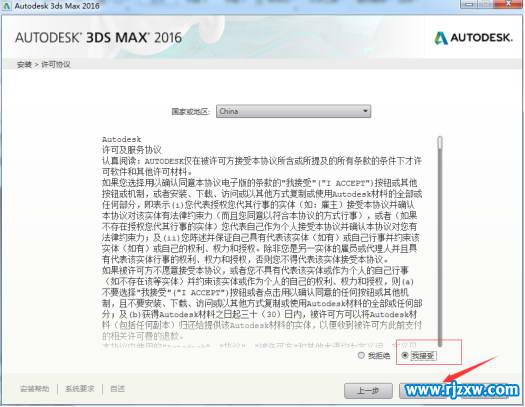Click the 上一步 (Back) button
The height and width of the screenshot is (407, 525).
click(368, 391)
